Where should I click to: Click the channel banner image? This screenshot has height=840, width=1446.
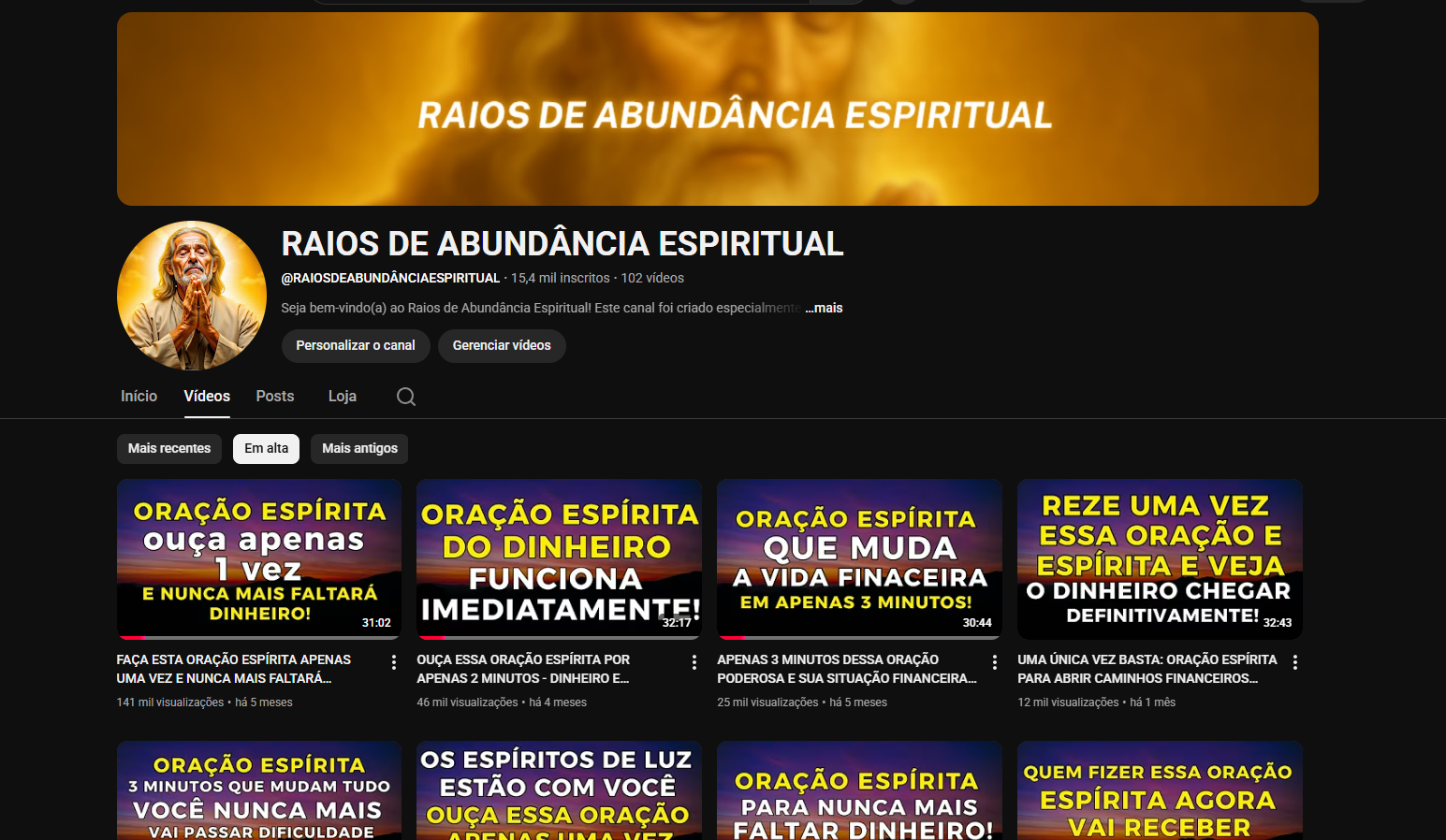pyautogui.click(x=718, y=109)
